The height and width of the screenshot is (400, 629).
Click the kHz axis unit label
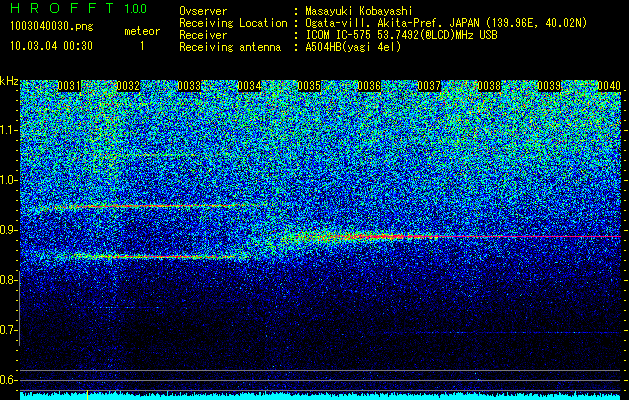[9, 81]
